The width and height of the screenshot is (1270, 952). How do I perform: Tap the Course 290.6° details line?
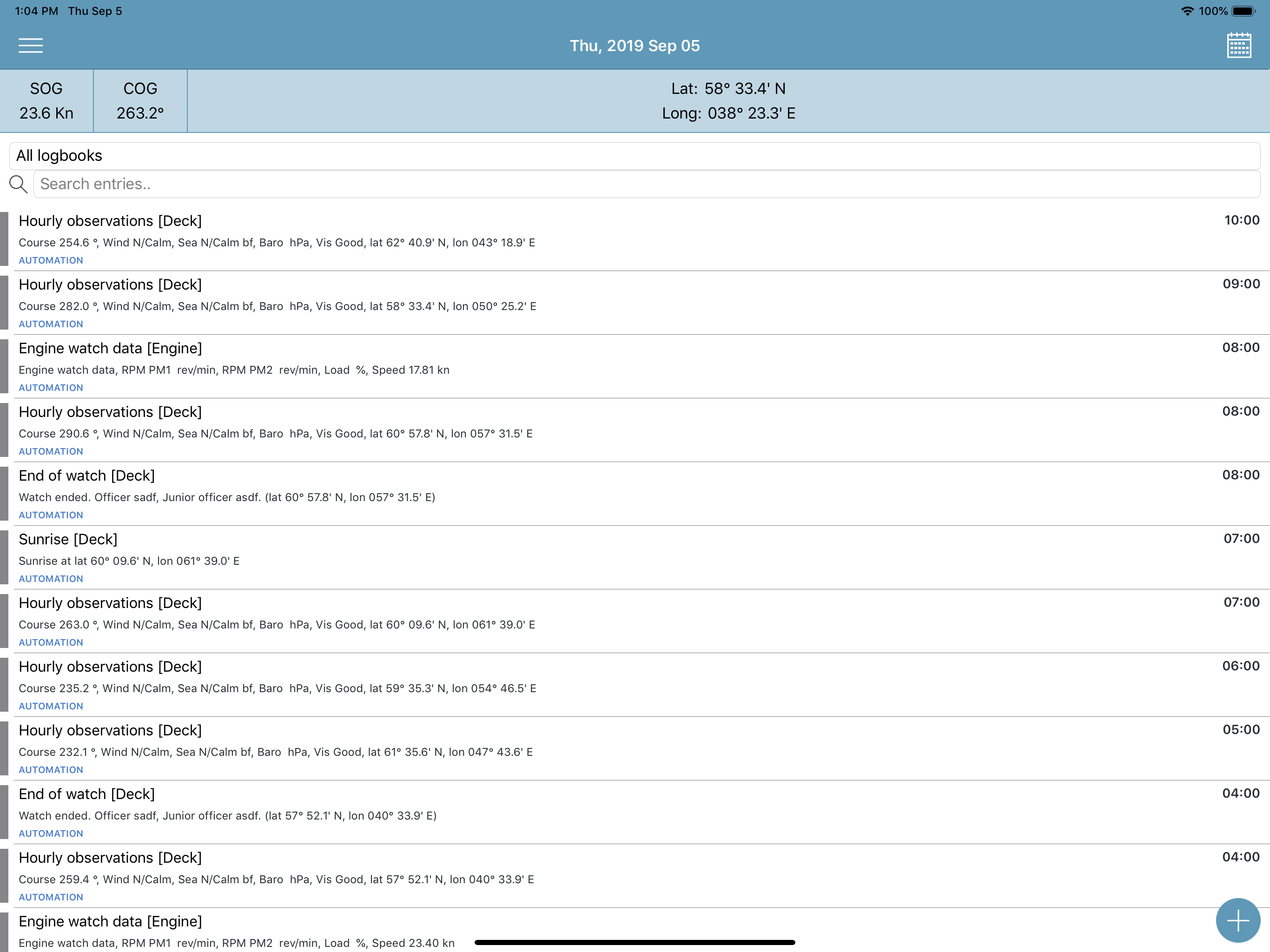click(276, 434)
